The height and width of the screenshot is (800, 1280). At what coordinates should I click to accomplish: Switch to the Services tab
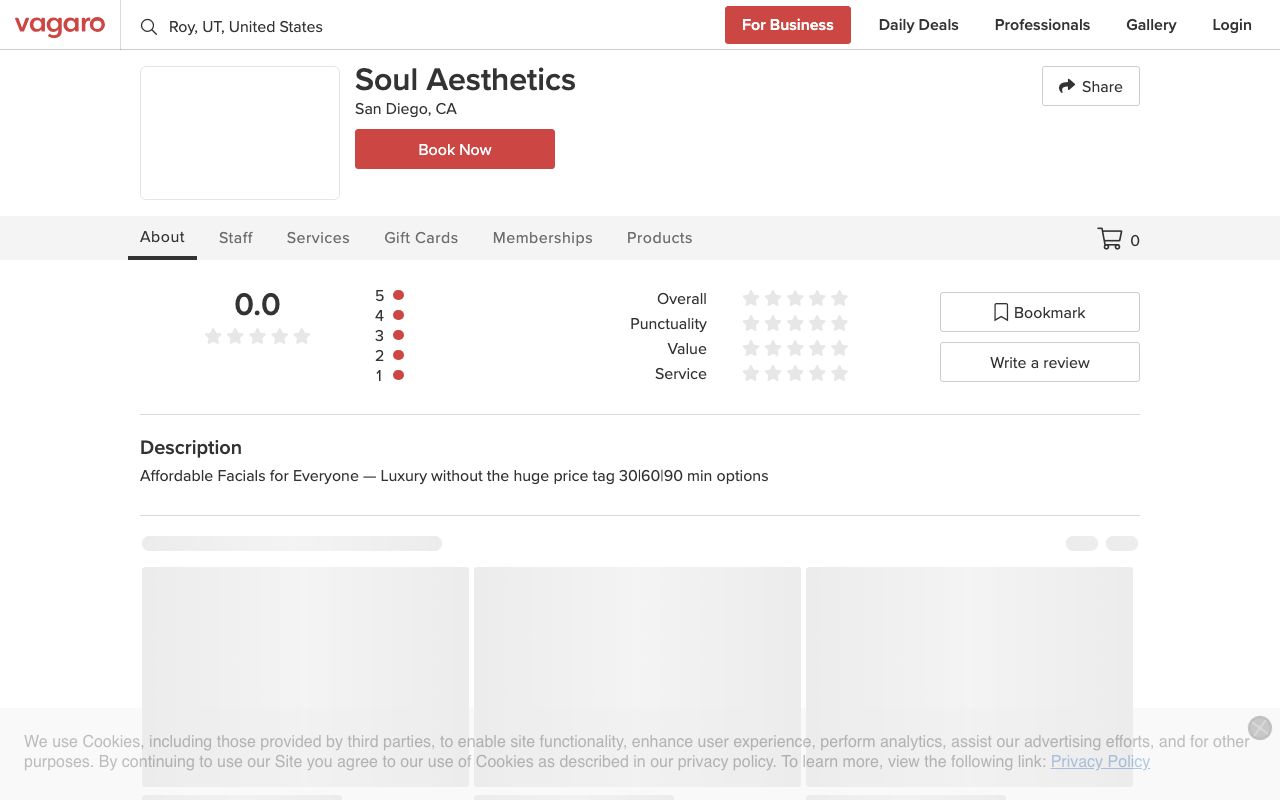[318, 238]
